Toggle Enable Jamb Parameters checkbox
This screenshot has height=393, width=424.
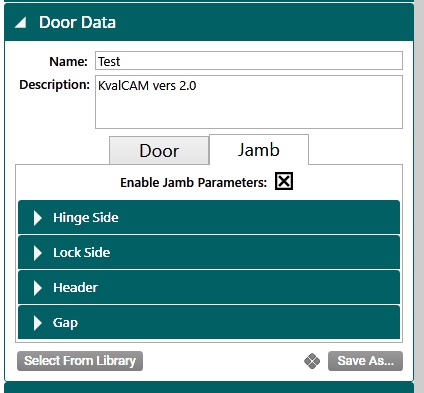click(284, 181)
